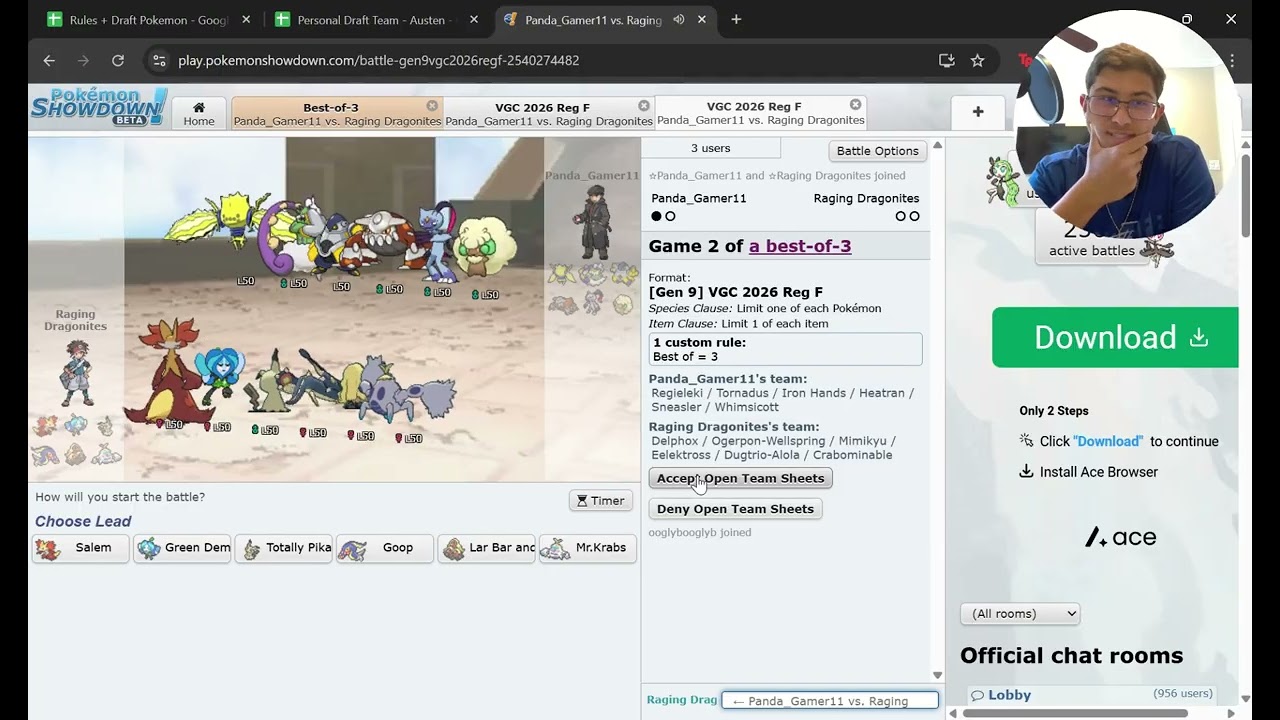Choose Lar Bar and as lead

[486, 548]
